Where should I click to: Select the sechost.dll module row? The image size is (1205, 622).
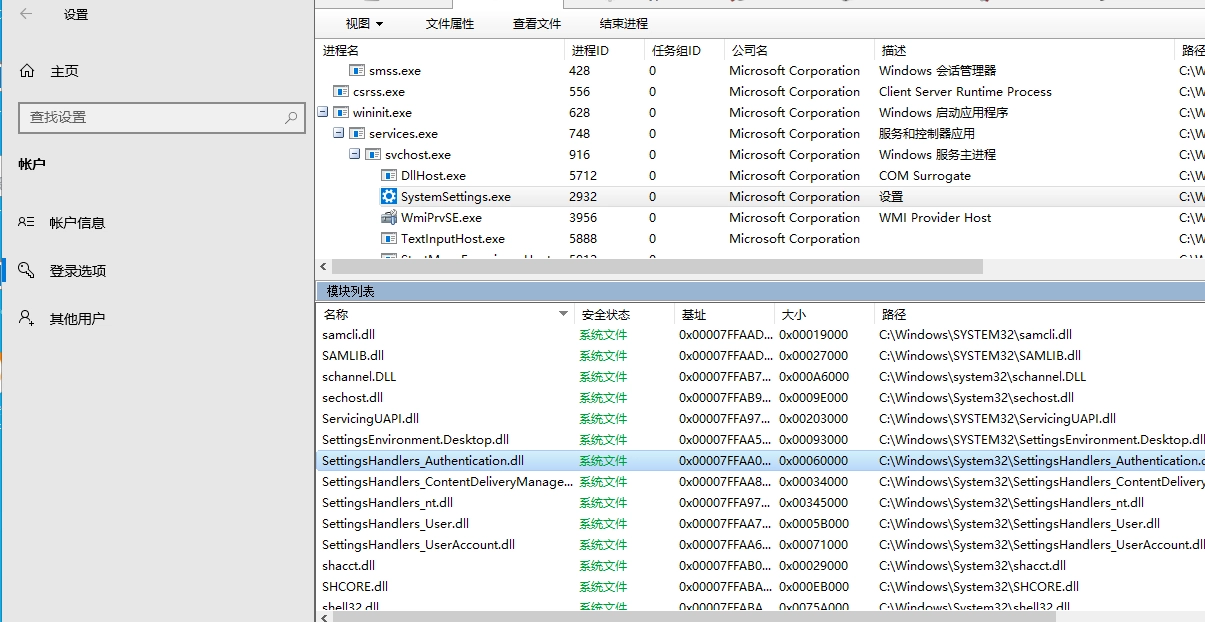[x=760, y=398]
